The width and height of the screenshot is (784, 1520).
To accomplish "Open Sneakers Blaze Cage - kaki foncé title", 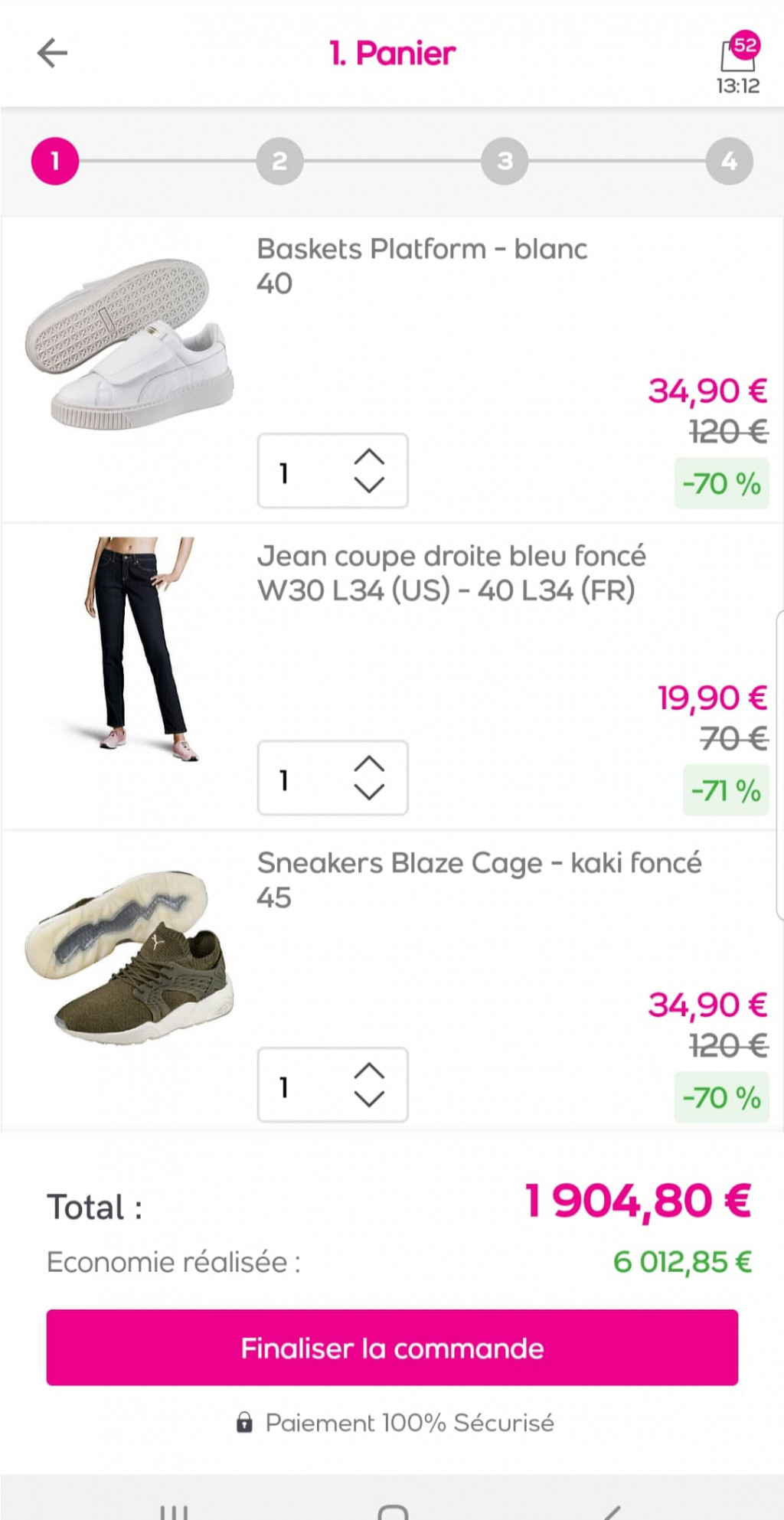I will [479, 863].
